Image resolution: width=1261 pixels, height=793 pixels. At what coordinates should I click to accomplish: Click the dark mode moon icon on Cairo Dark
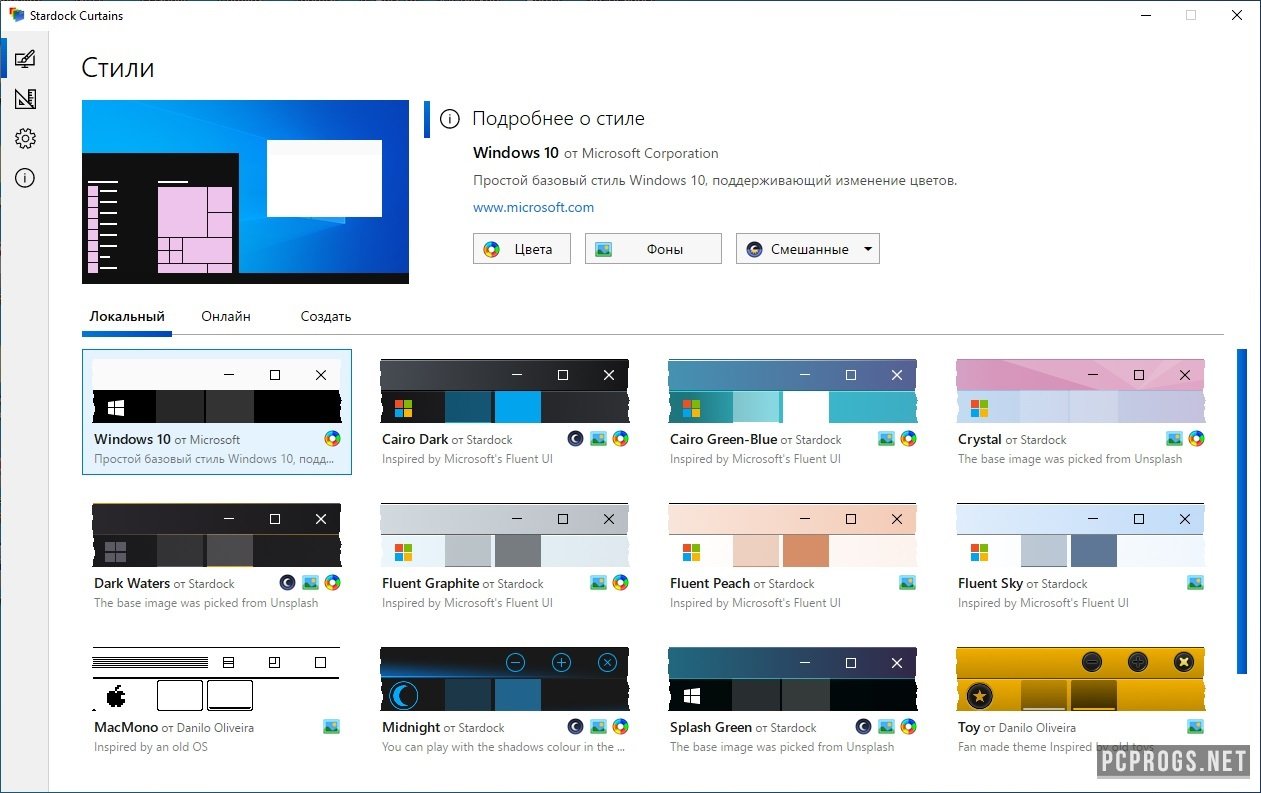coord(575,439)
